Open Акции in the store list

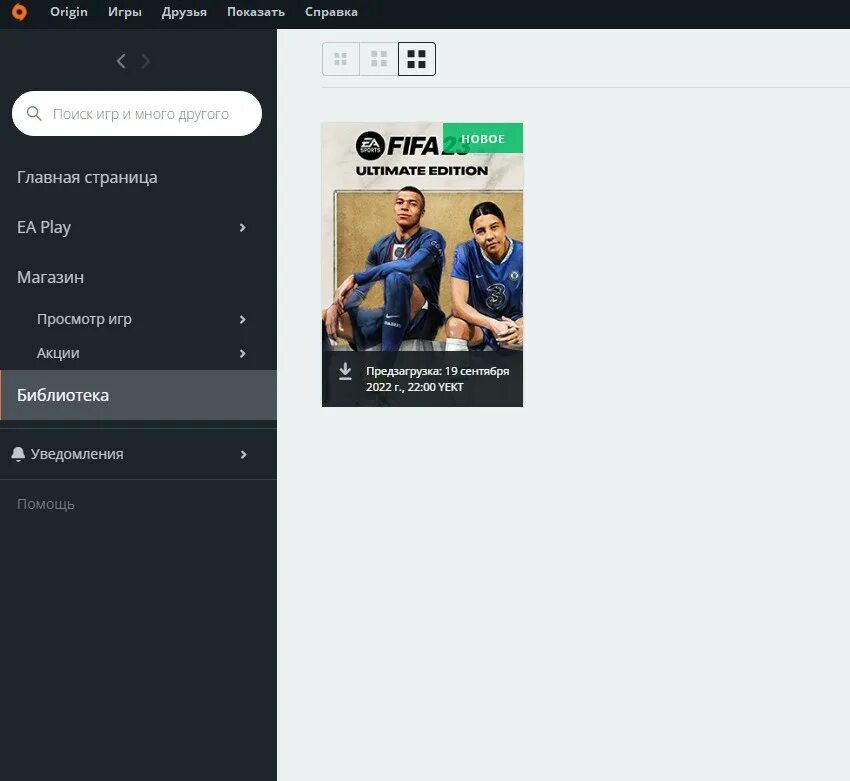coord(58,353)
